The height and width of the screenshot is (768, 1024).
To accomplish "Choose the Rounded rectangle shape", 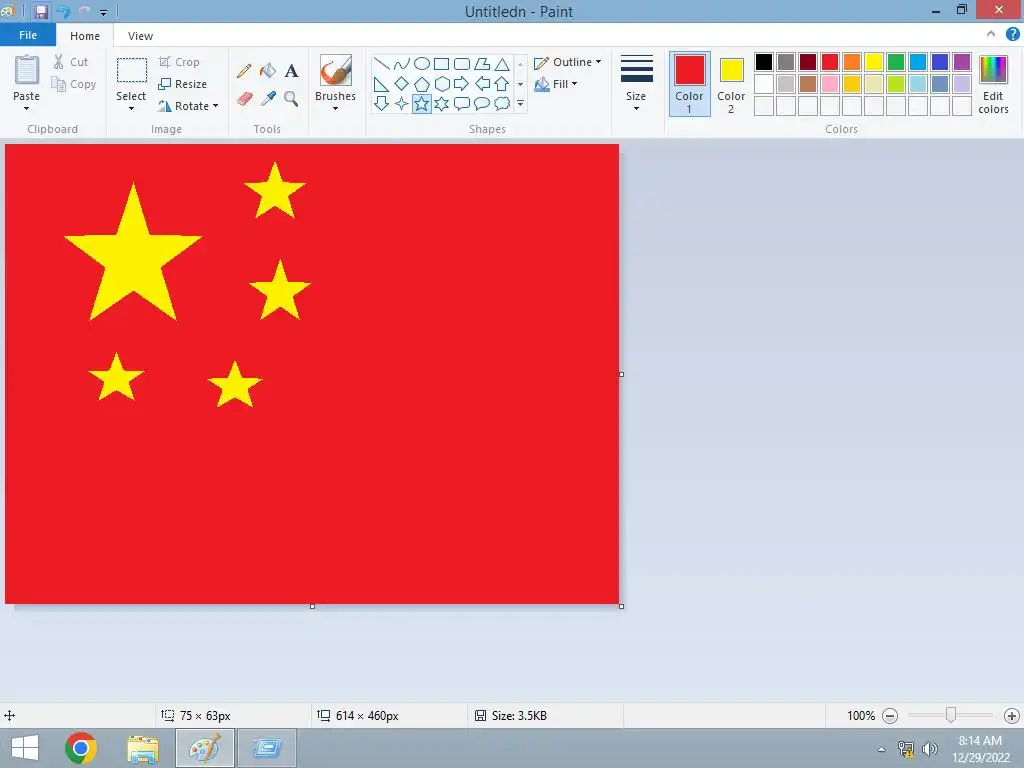I will [x=462, y=64].
